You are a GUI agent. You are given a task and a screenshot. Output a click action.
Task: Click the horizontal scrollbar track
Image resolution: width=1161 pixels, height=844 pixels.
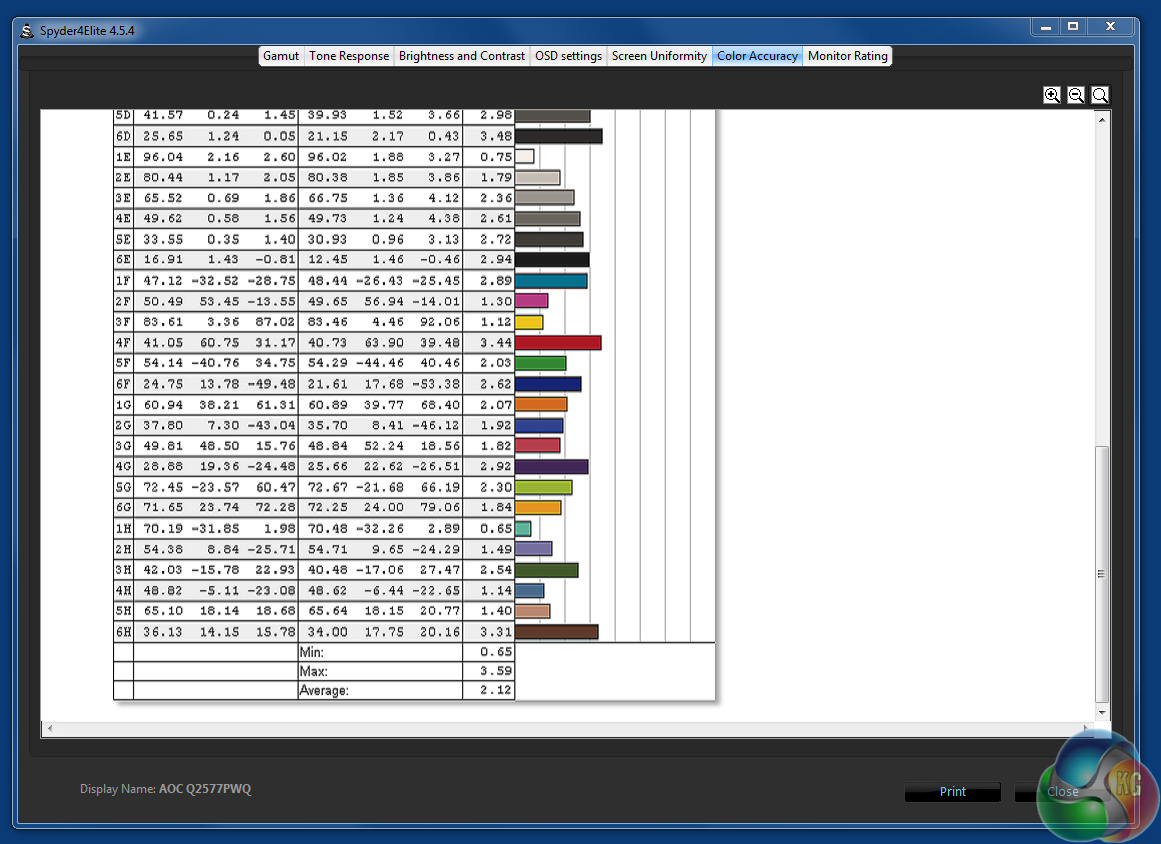[x=568, y=729]
